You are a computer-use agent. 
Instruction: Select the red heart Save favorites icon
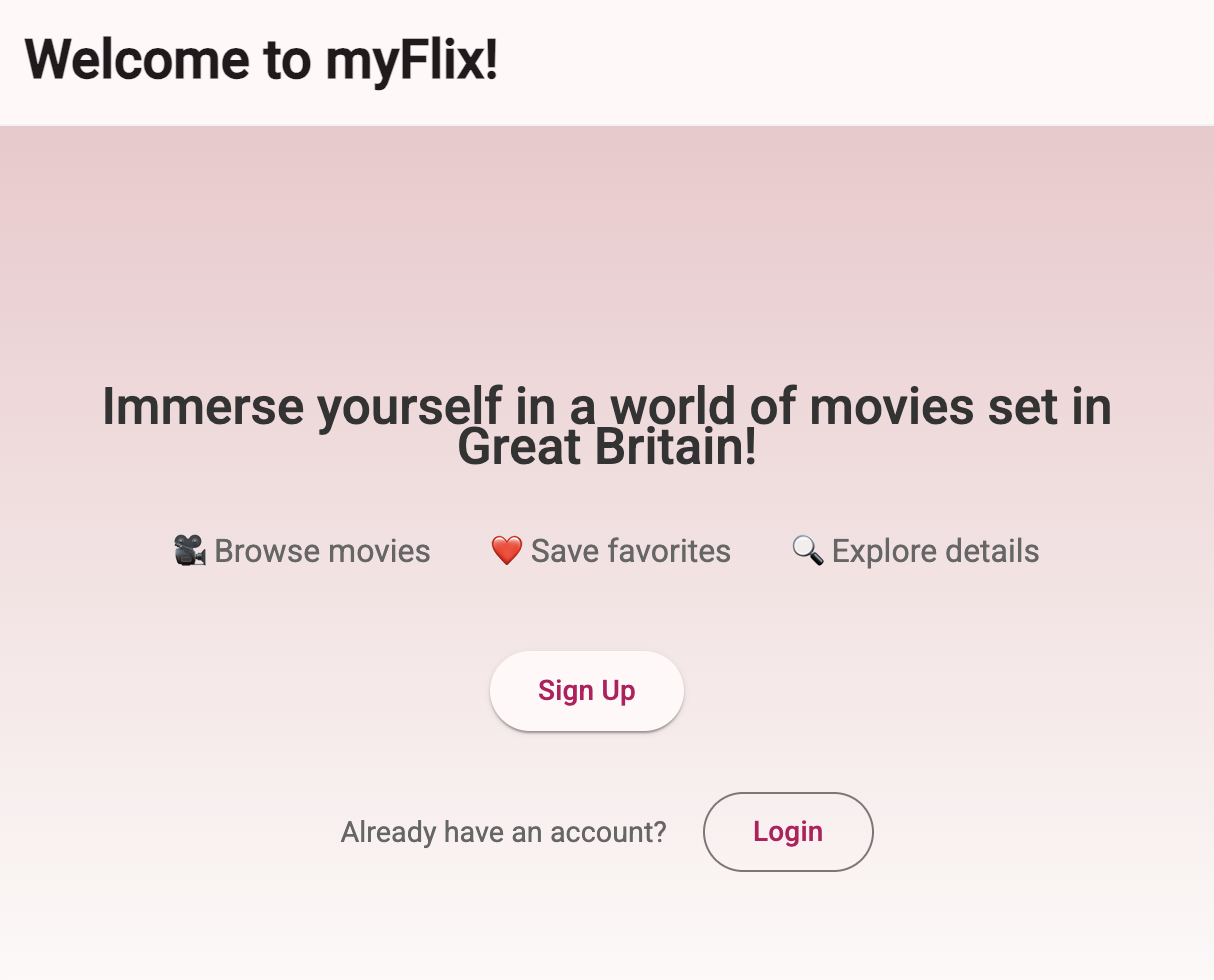tap(507, 550)
